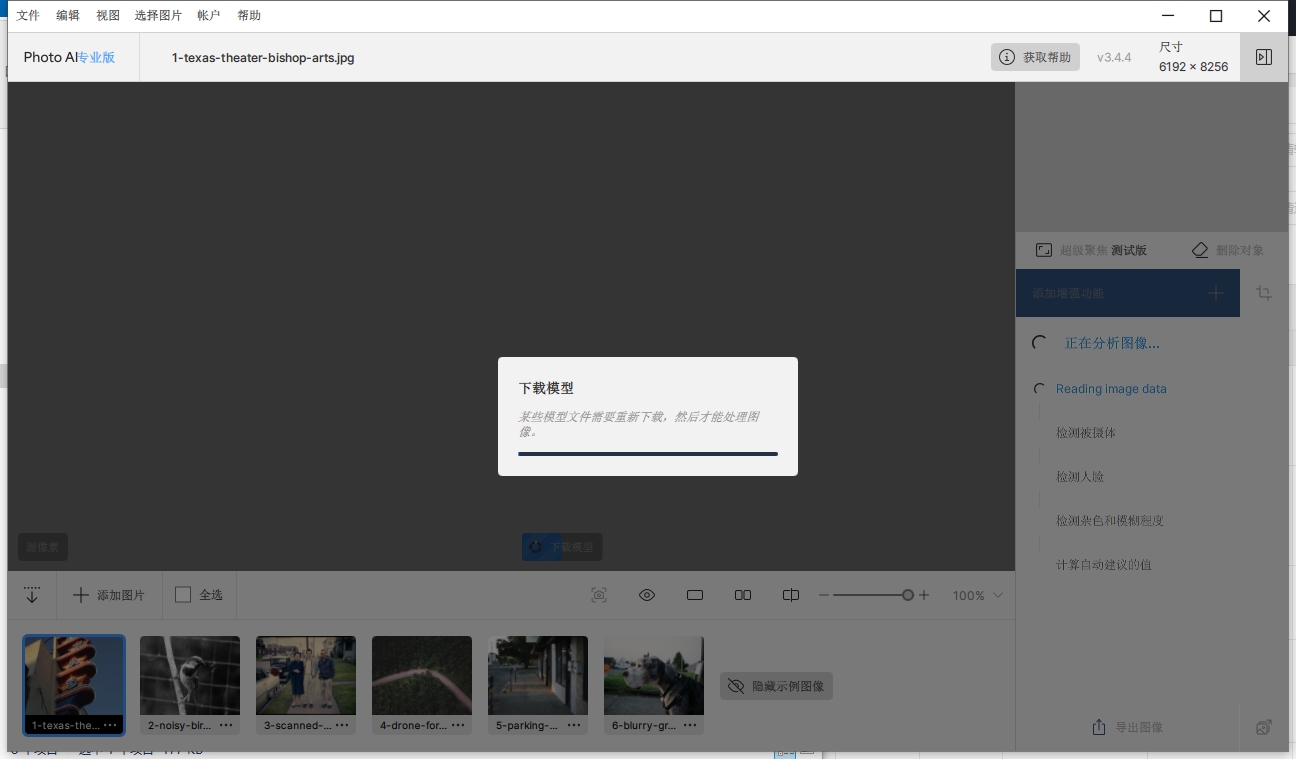Viewport: 1296px width, 759px height.
Task: Select the 6-blurry-gr dog thumbnail
Action: click(x=654, y=676)
